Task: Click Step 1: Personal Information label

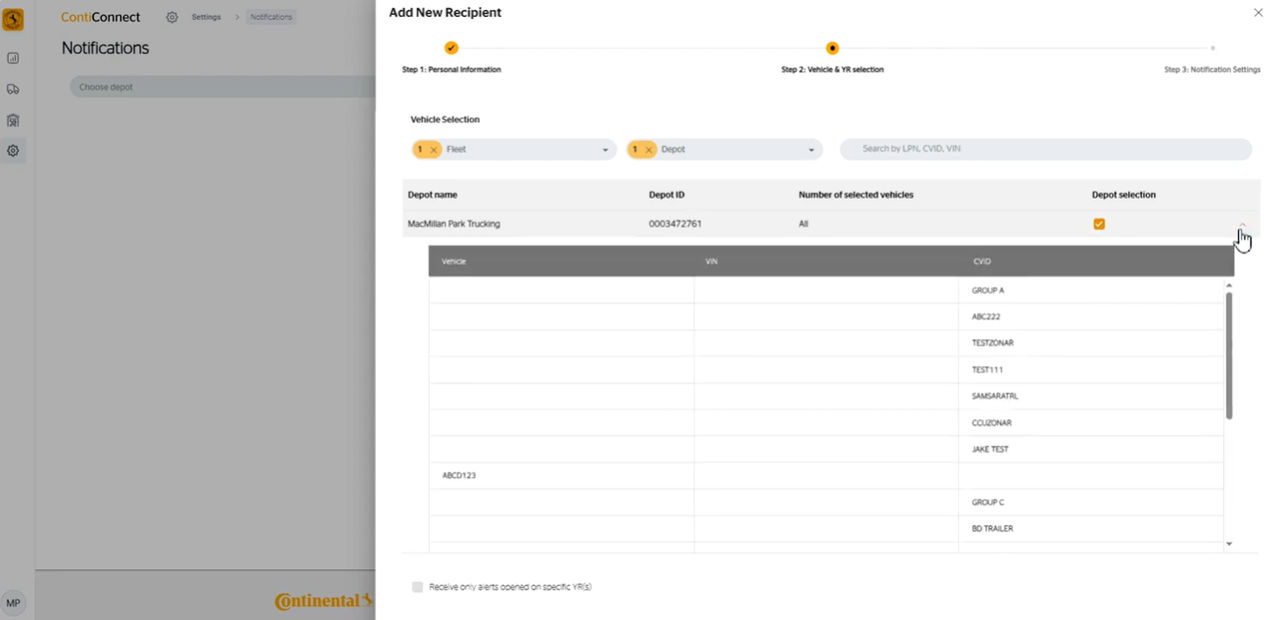Action: point(451,70)
